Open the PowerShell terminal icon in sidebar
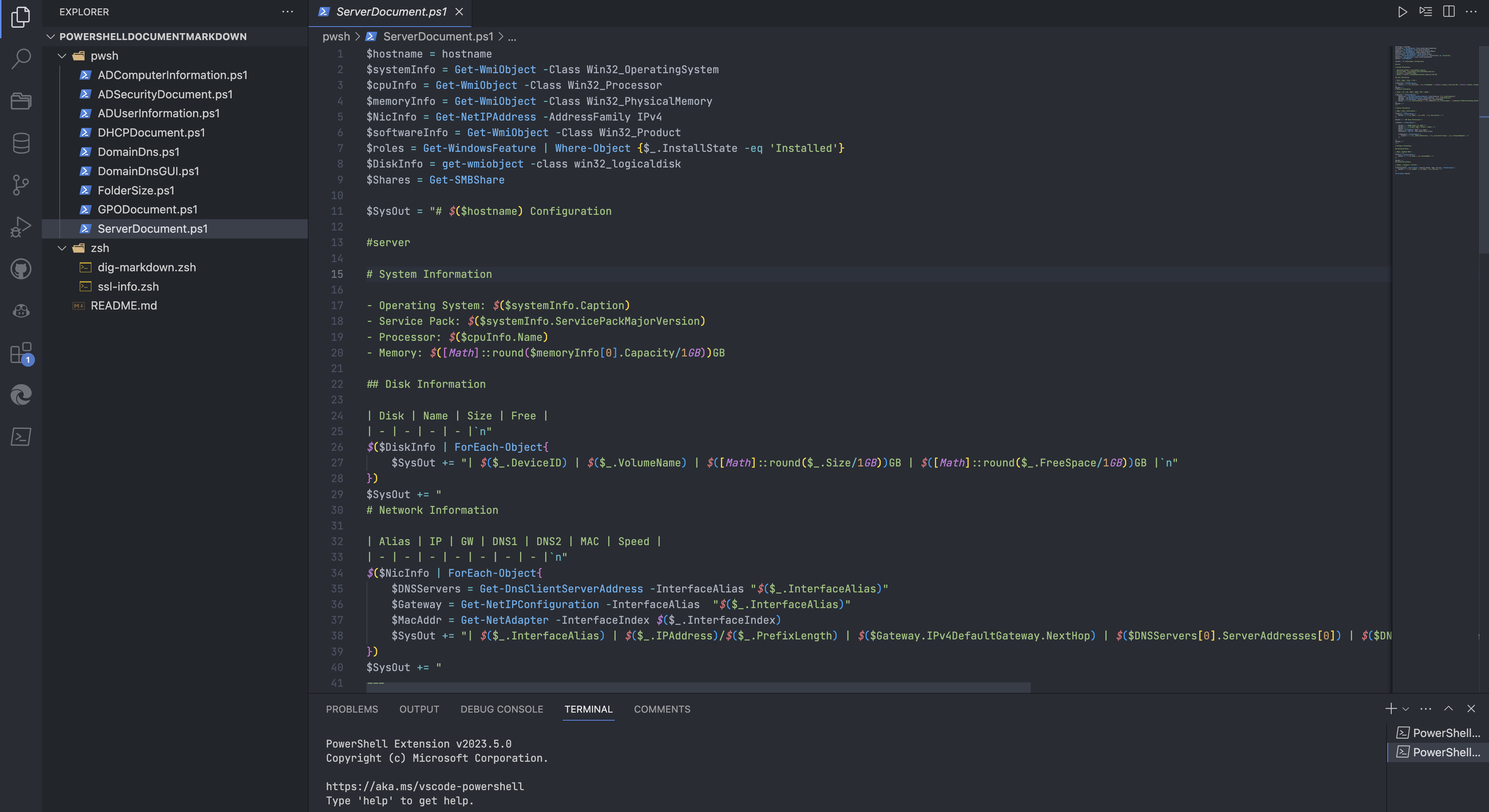 [x=21, y=437]
